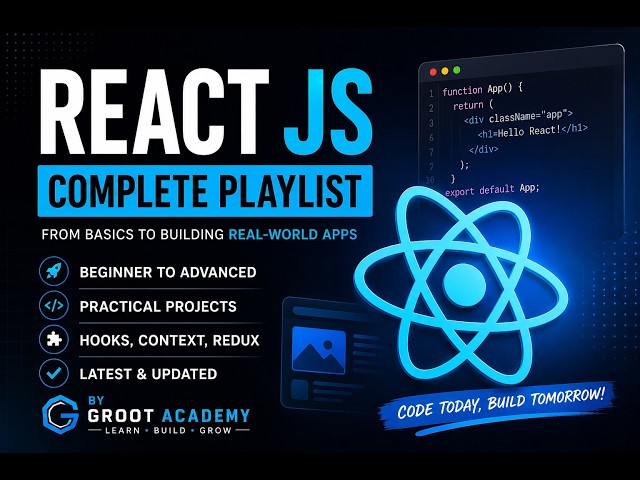
Task: Click the mountain picture icon in mockup card
Action: click(319, 350)
